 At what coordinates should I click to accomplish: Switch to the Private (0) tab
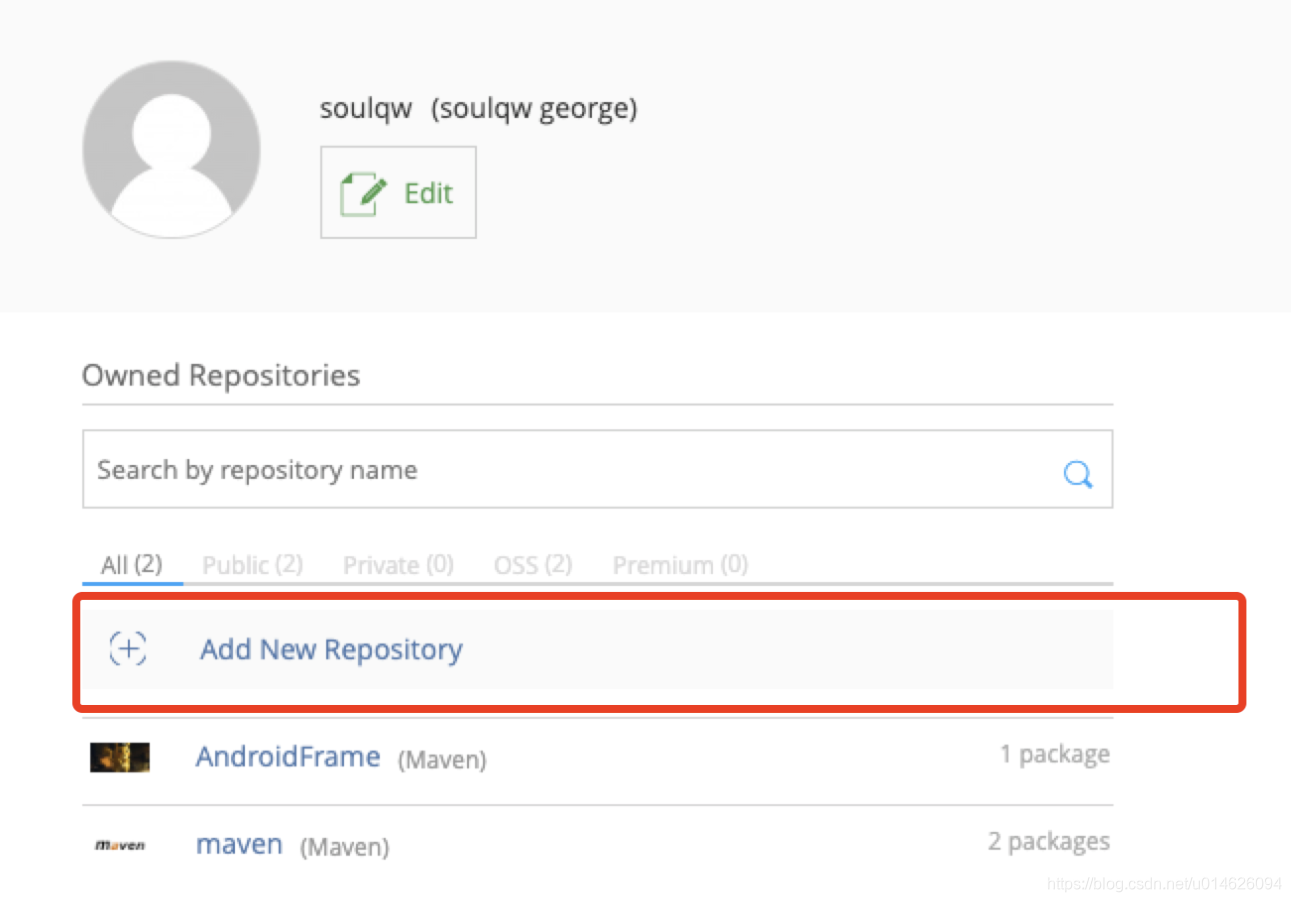click(398, 565)
